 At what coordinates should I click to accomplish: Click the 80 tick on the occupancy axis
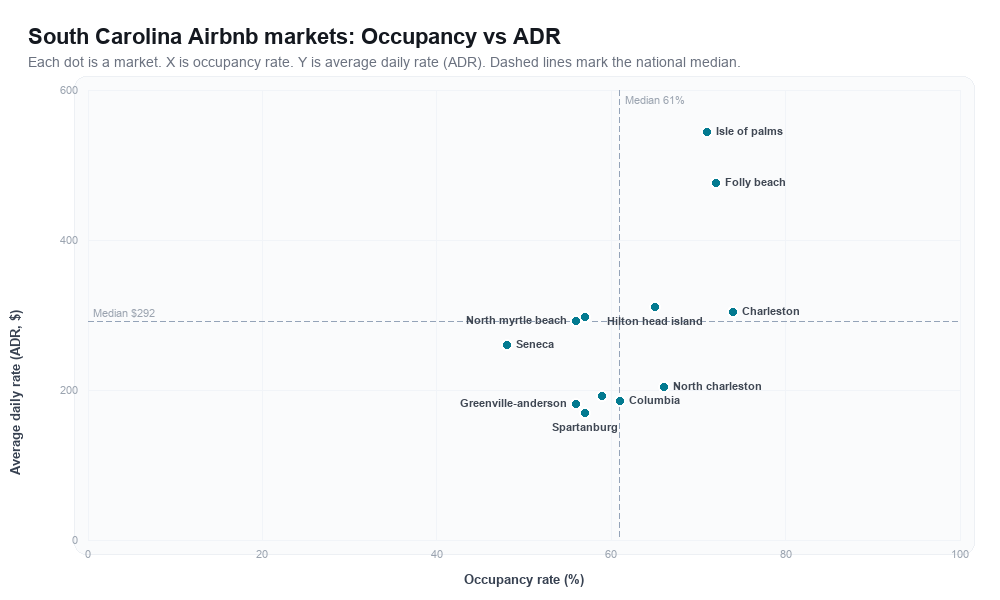click(x=786, y=555)
